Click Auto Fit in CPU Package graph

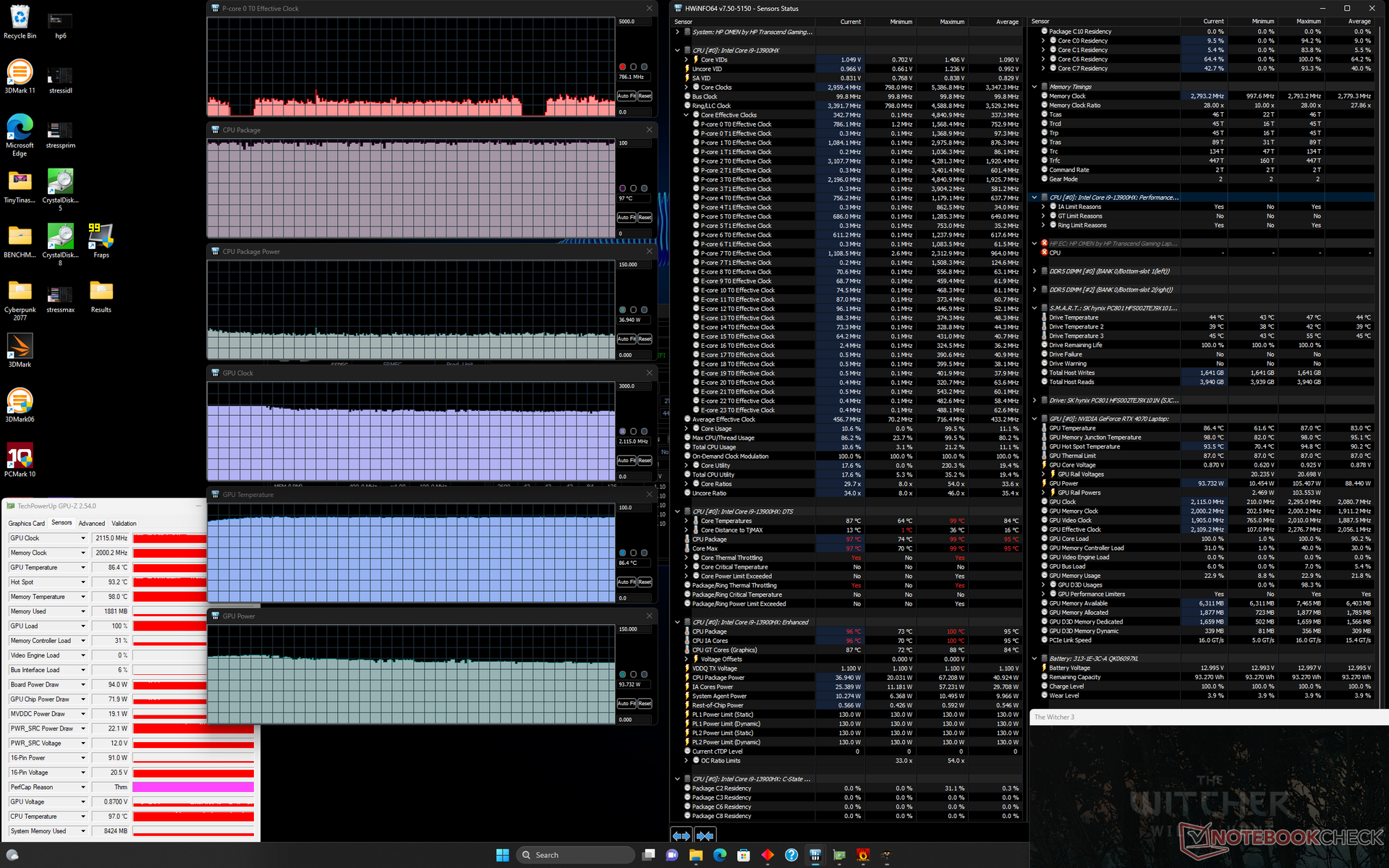click(626, 218)
